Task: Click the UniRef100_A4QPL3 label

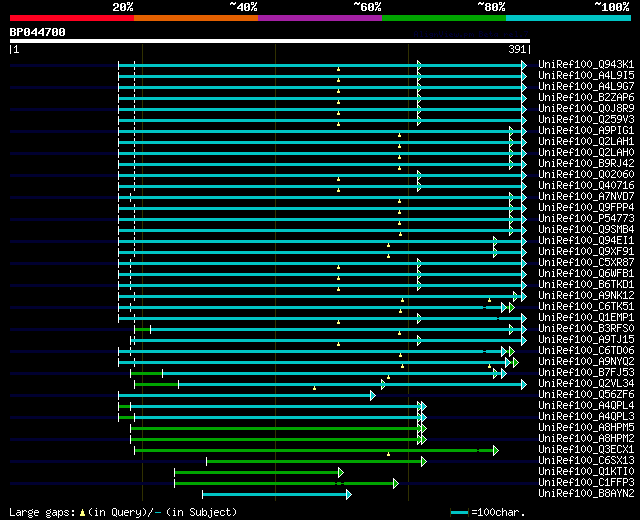Action: (x=586, y=417)
